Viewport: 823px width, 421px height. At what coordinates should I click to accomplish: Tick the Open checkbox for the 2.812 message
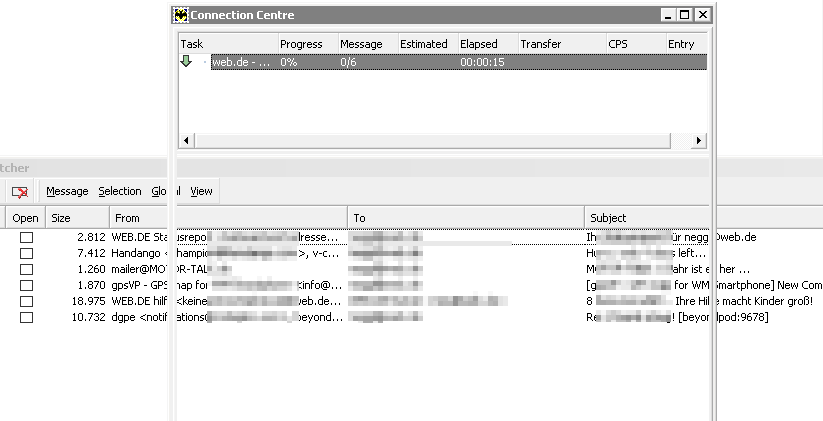26,237
